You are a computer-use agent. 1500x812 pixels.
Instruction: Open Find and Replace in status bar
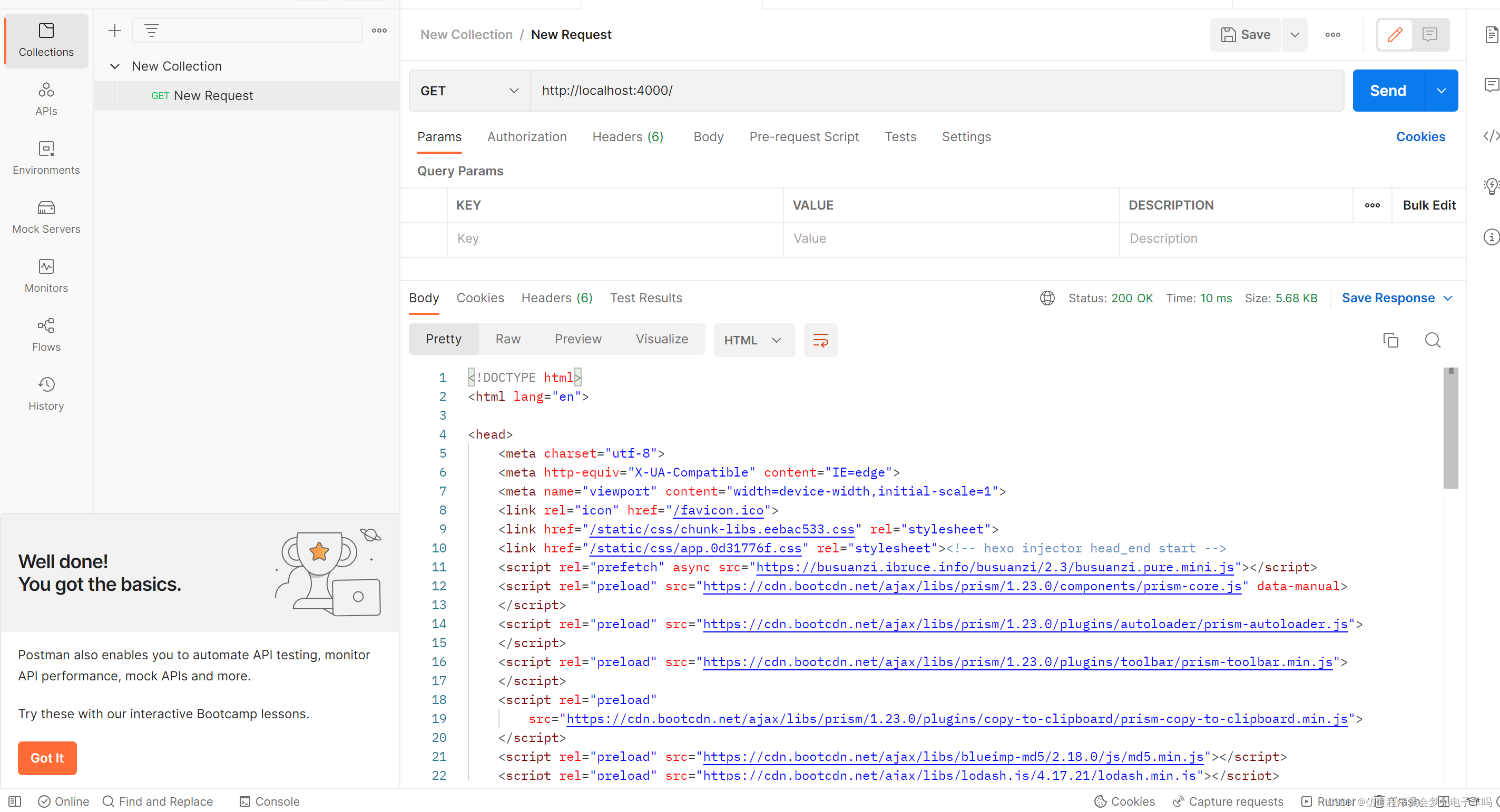(158, 801)
